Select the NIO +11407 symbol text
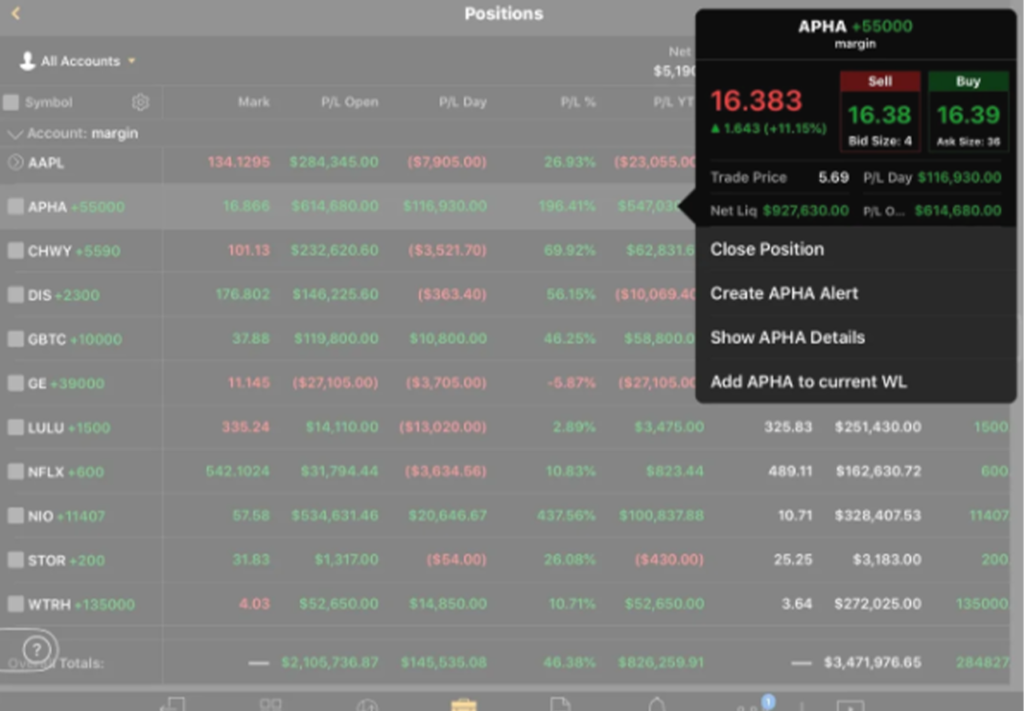 pos(66,516)
